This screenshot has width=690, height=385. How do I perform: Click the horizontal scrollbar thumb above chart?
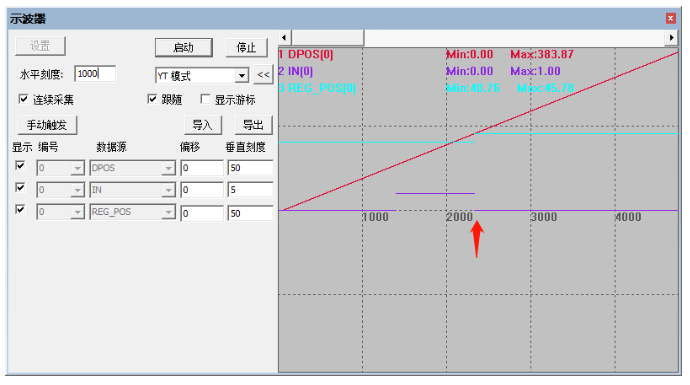coord(327,38)
